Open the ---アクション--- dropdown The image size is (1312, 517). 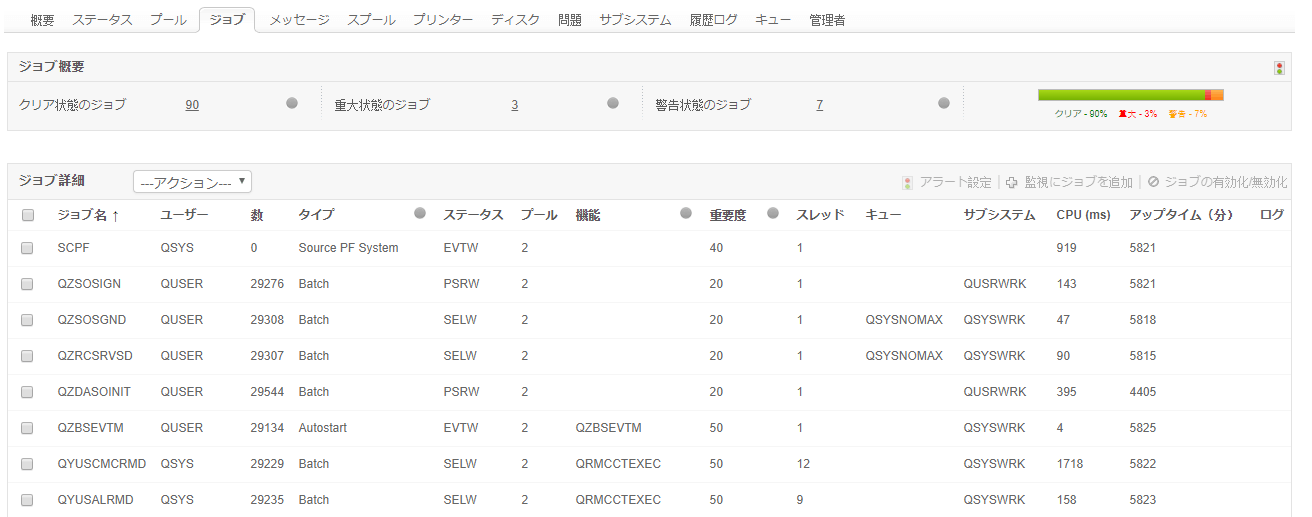coord(192,182)
